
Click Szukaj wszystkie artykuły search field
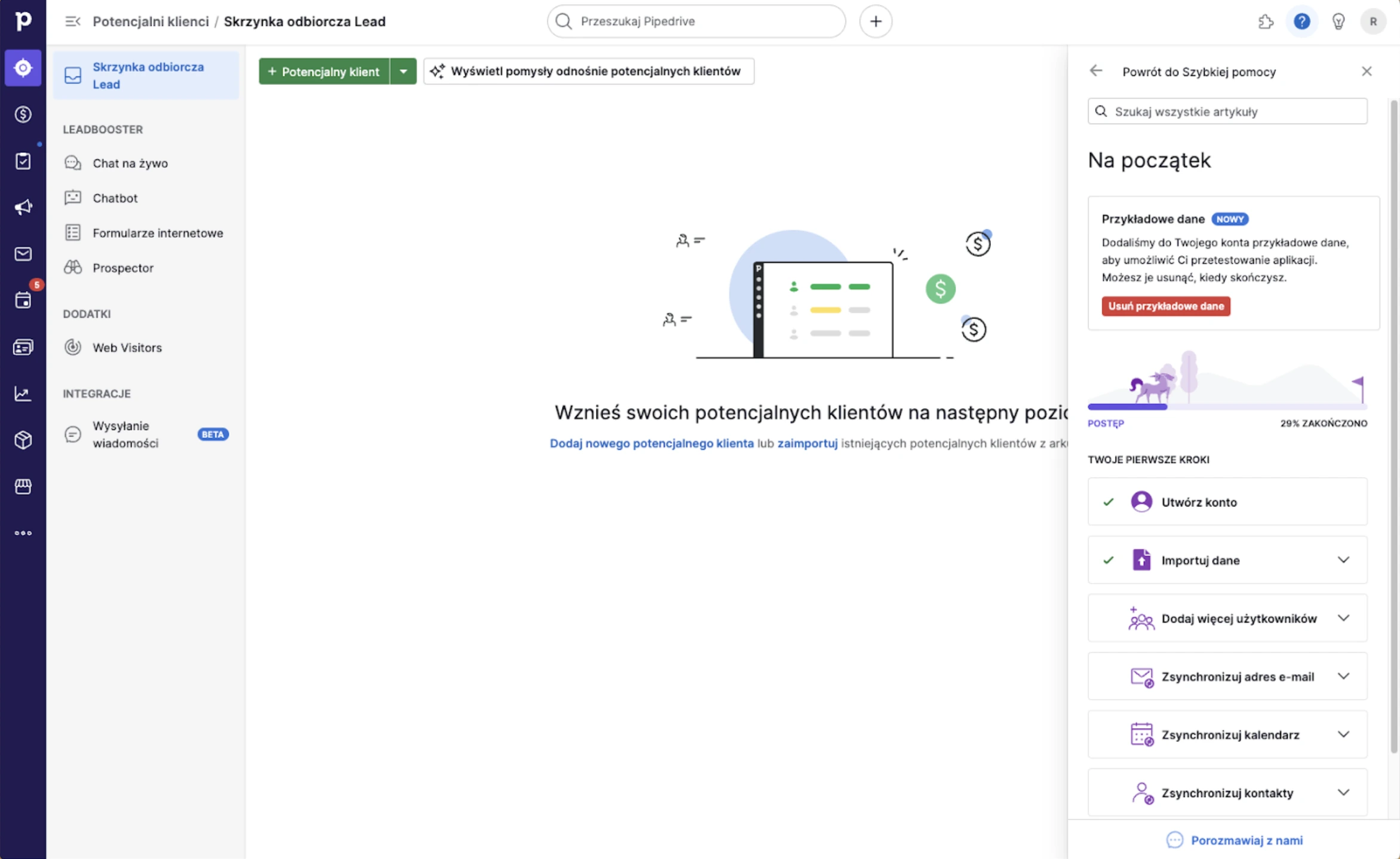tap(1227, 112)
